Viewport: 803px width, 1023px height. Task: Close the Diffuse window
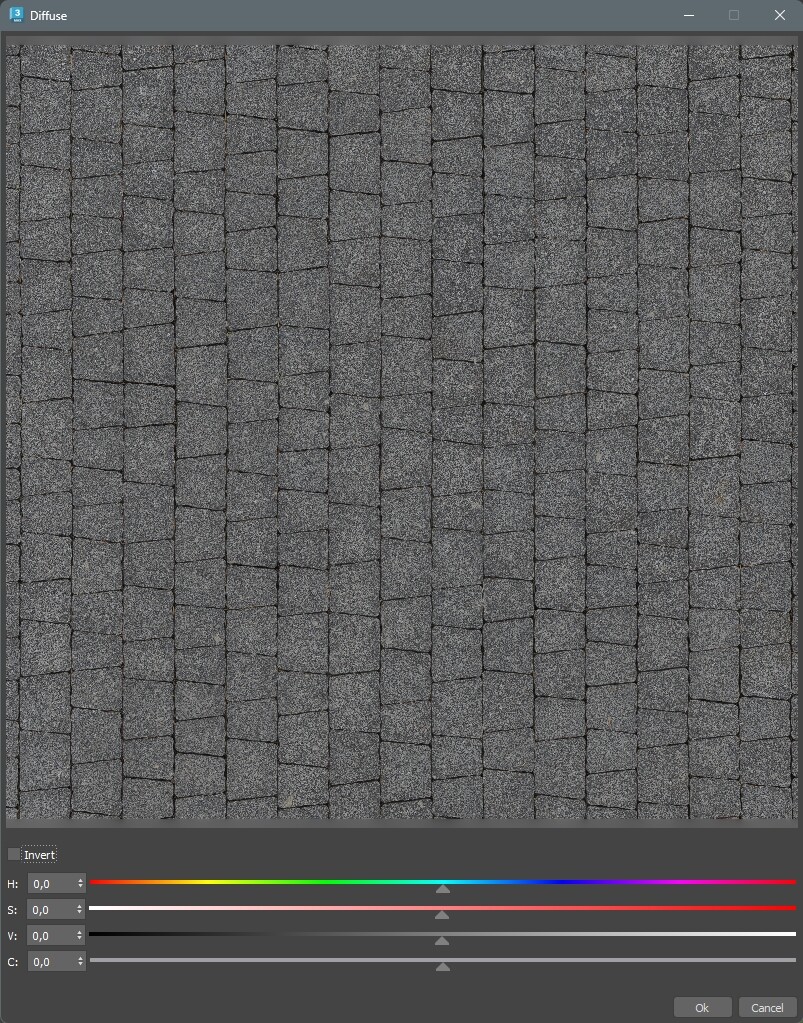click(x=780, y=15)
